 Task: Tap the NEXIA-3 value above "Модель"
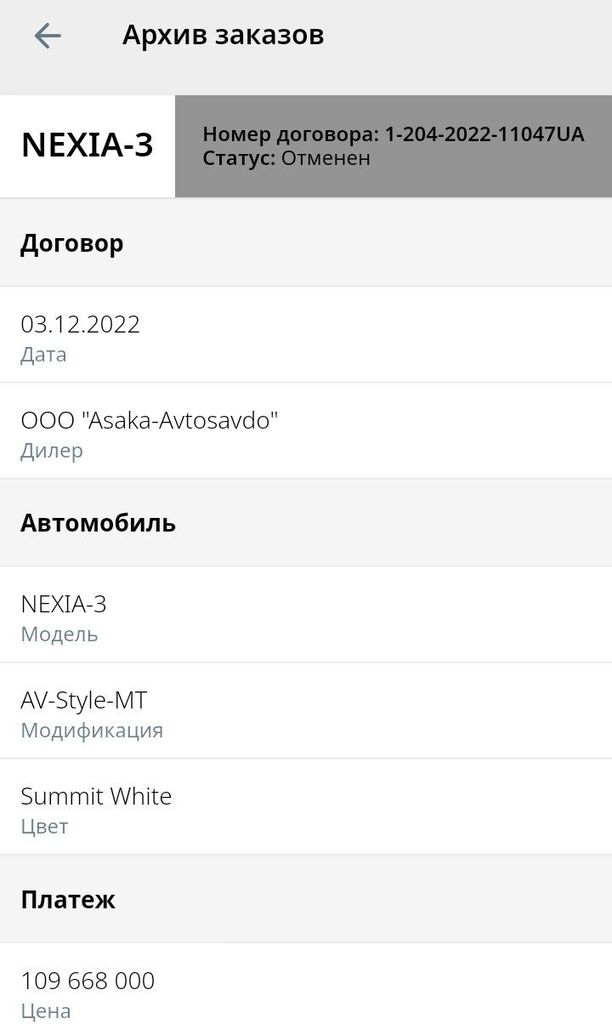tap(64, 604)
